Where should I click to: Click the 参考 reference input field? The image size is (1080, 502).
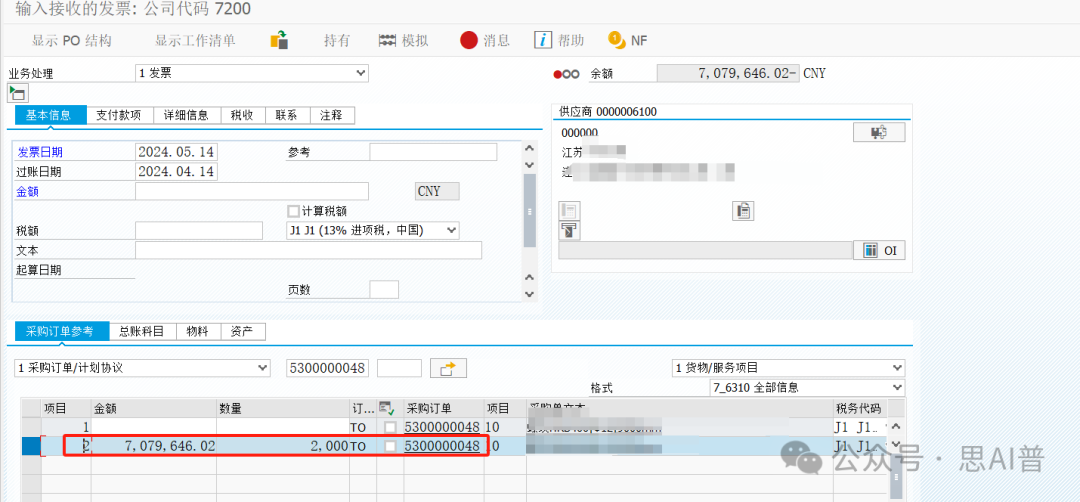433,151
